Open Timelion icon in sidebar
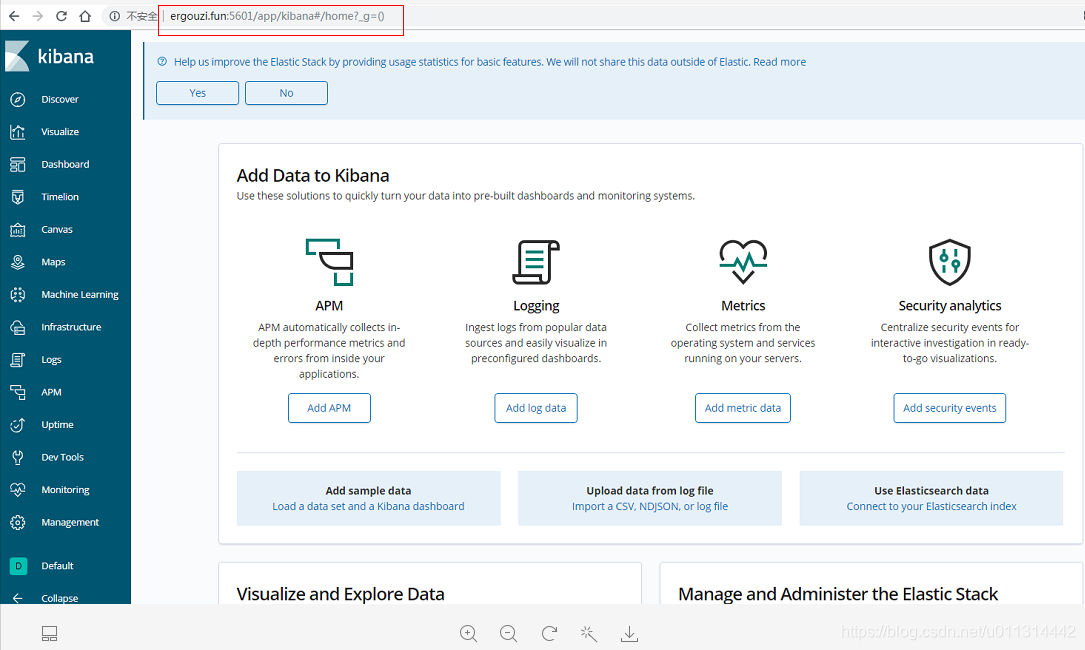Image resolution: width=1085 pixels, height=650 pixels. [x=18, y=197]
